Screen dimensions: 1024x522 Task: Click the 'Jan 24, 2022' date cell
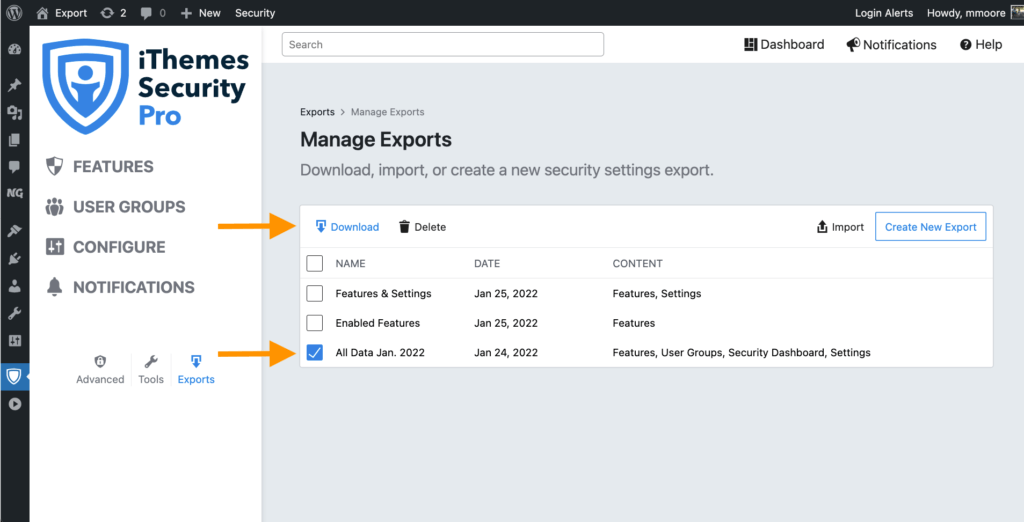(506, 352)
